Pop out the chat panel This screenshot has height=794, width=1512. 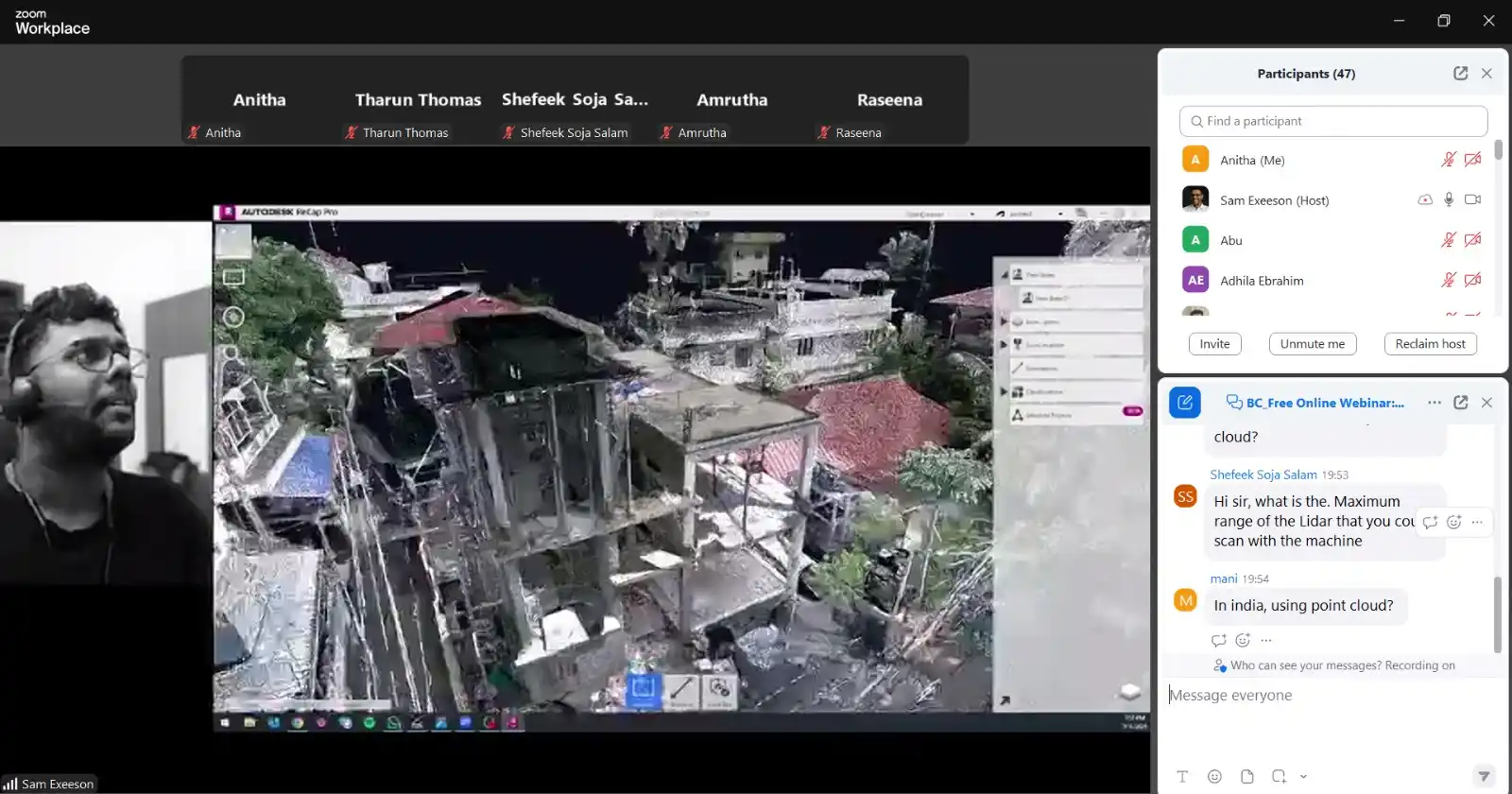(x=1460, y=403)
